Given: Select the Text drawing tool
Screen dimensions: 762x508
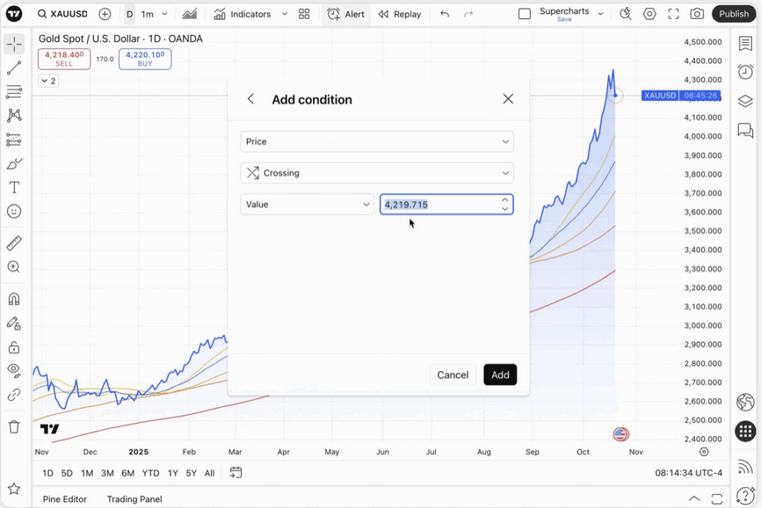Looking at the screenshot, I should [x=14, y=187].
